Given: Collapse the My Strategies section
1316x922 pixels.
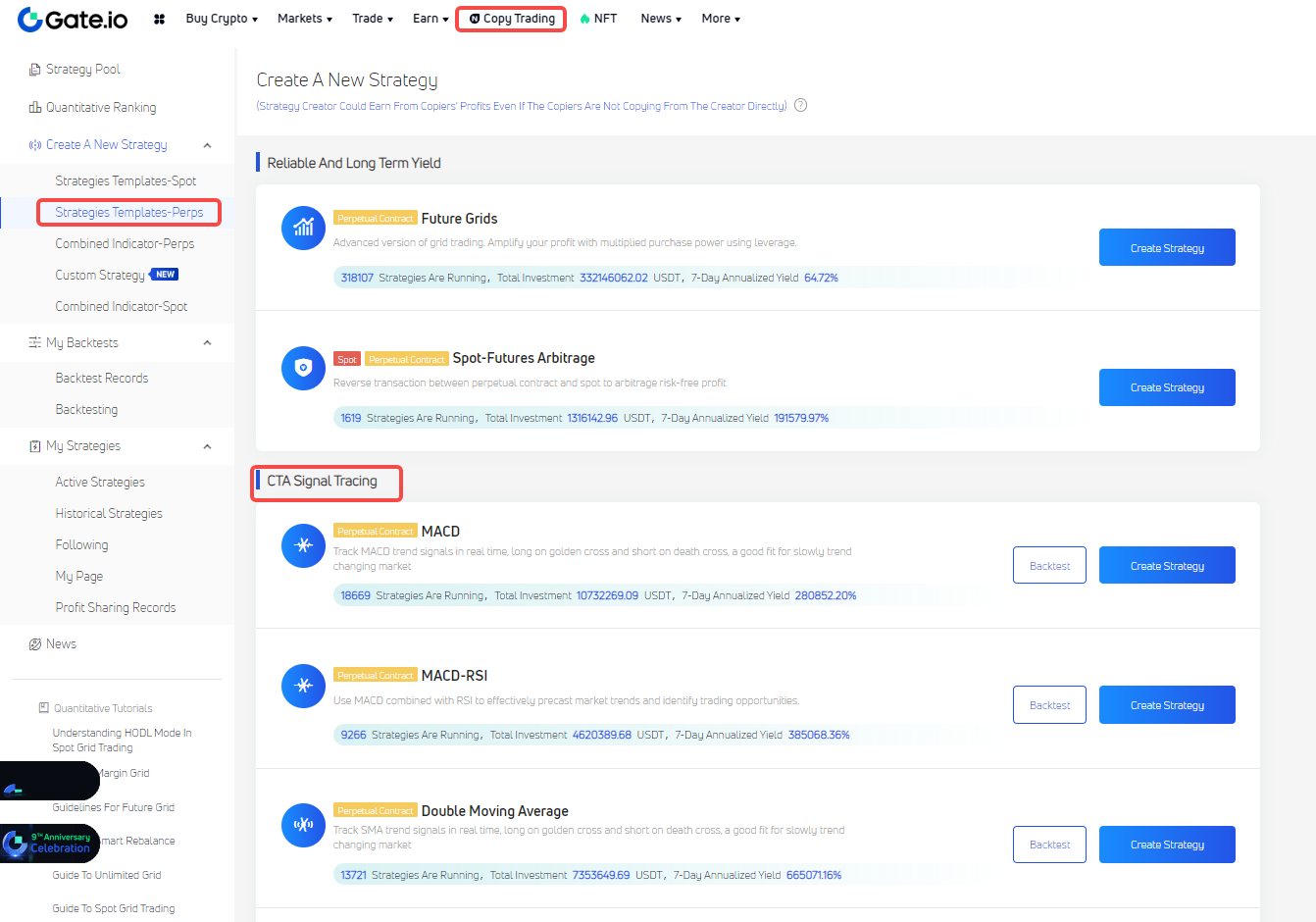Looking at the screenshot, I should point(207,446).
